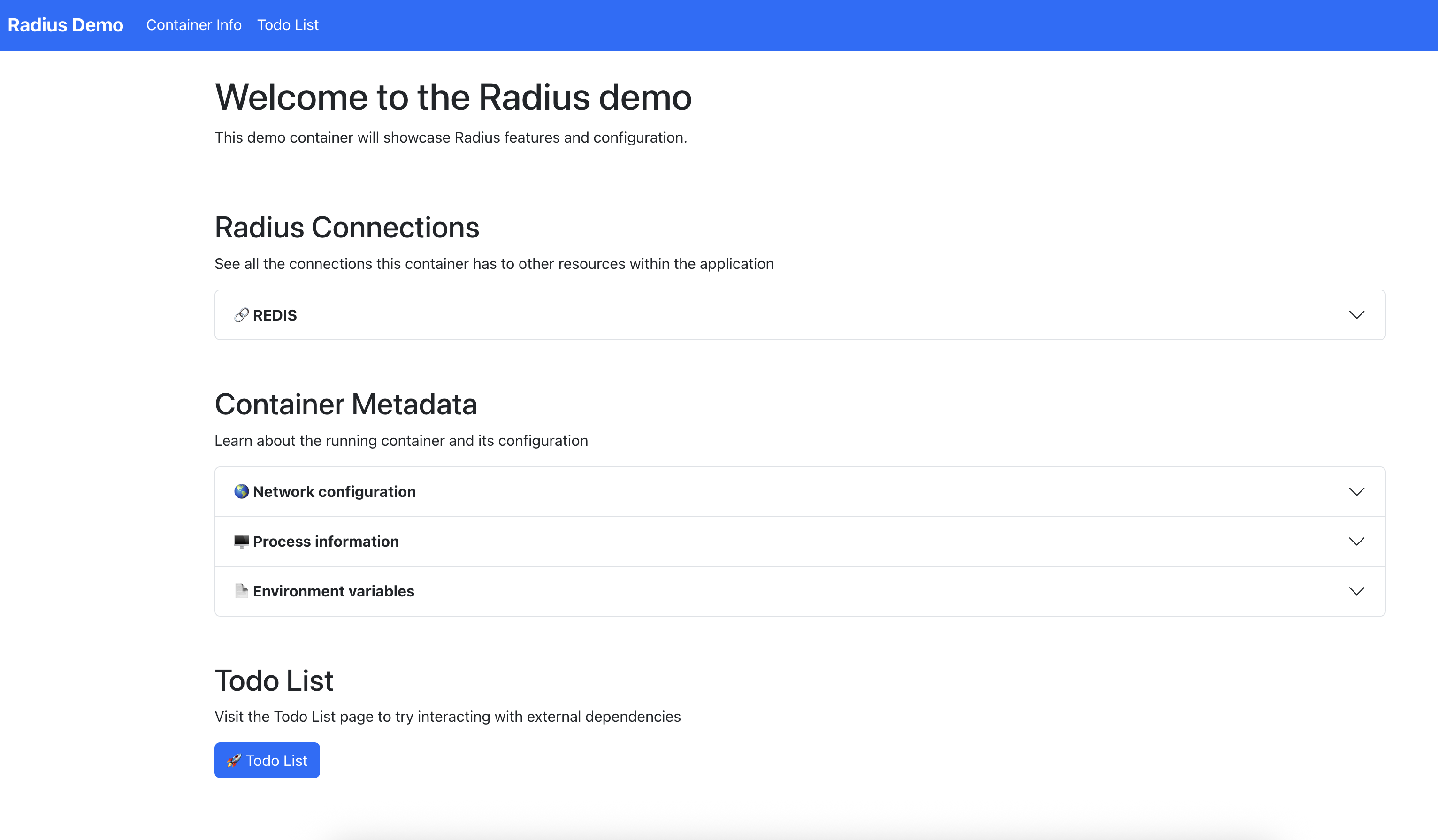Click the Process information label

pyautogui.click(x=325, y=542)
